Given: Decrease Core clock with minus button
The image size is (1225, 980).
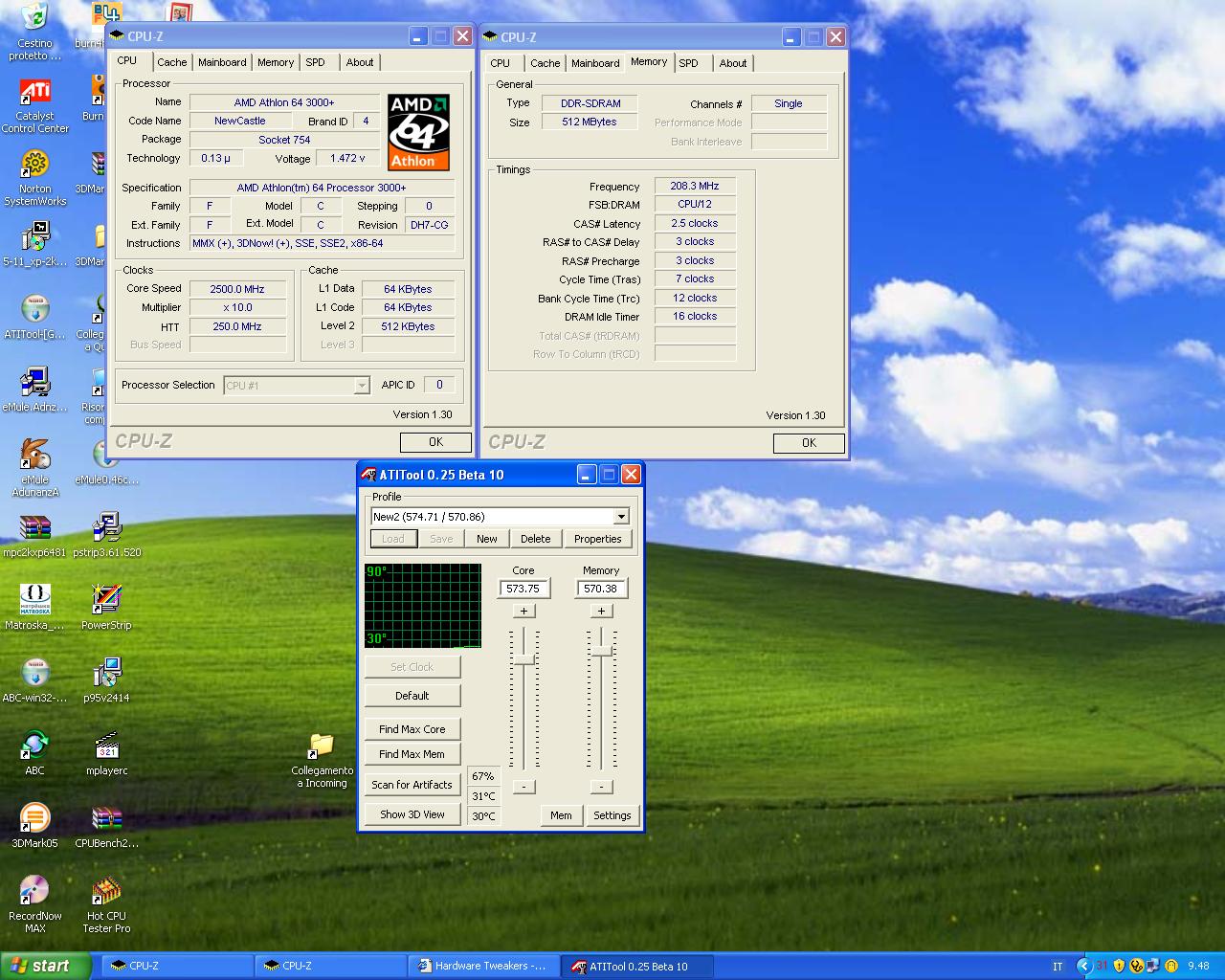Looking at the screenshot, I should pos(523,787).
